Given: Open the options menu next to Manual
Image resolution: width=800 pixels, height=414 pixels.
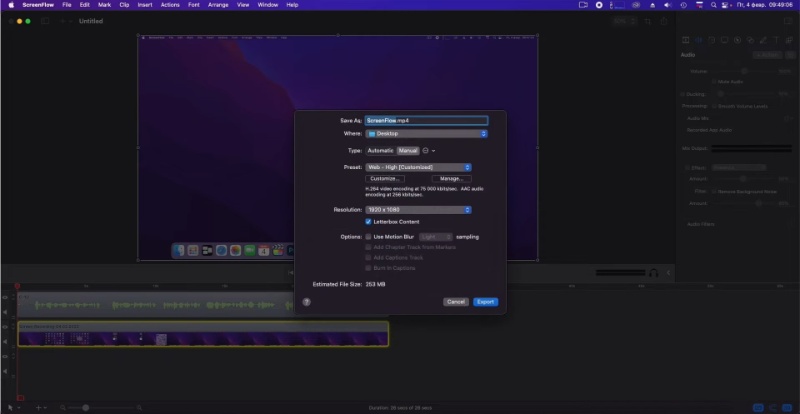Looking at the screenshot, I should [429, 151].
